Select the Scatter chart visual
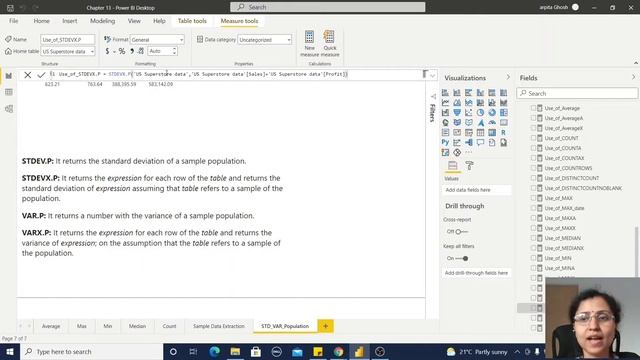Image resolution: width=640 pixels, height=360 pixels. (x=469, y=113)
